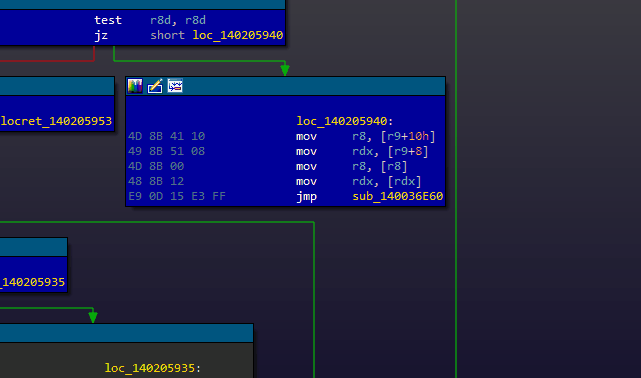This screenshot has width=641, height=378.
Task: Follow the sub_140036E60 jump target
Action: [x=397, y=197]
